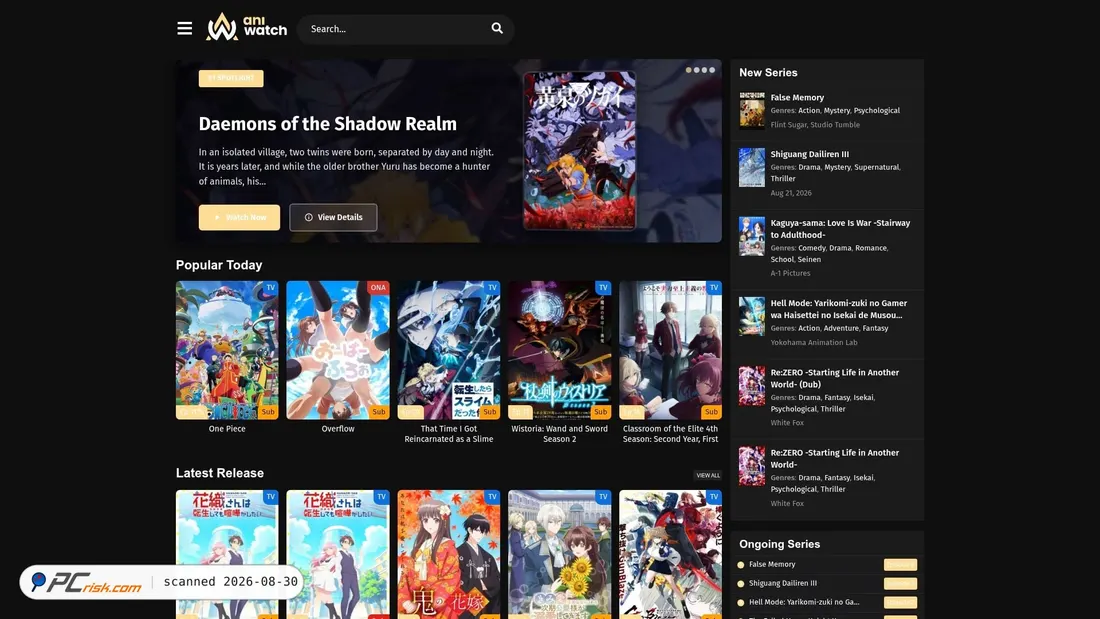Click TV badge on Wistoria poster
1100x619 pixels.
click(x=603, y=288)
